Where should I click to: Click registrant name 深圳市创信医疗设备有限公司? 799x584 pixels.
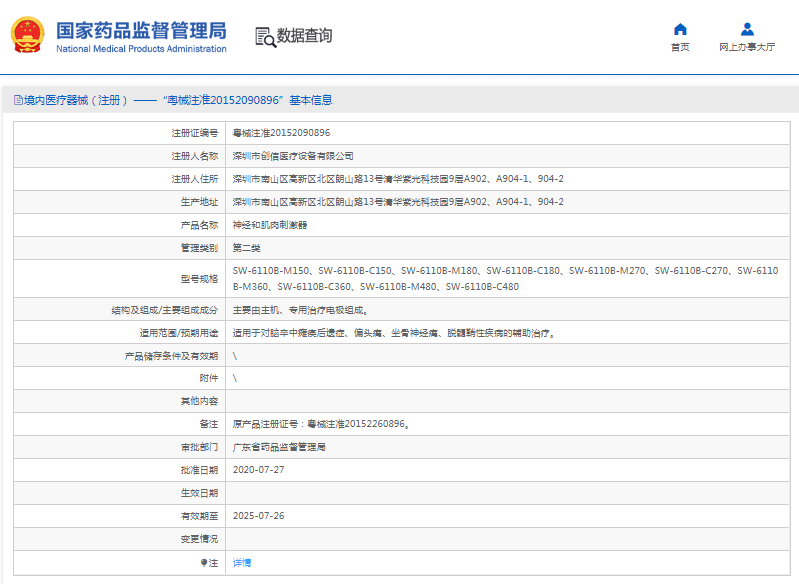293,156
